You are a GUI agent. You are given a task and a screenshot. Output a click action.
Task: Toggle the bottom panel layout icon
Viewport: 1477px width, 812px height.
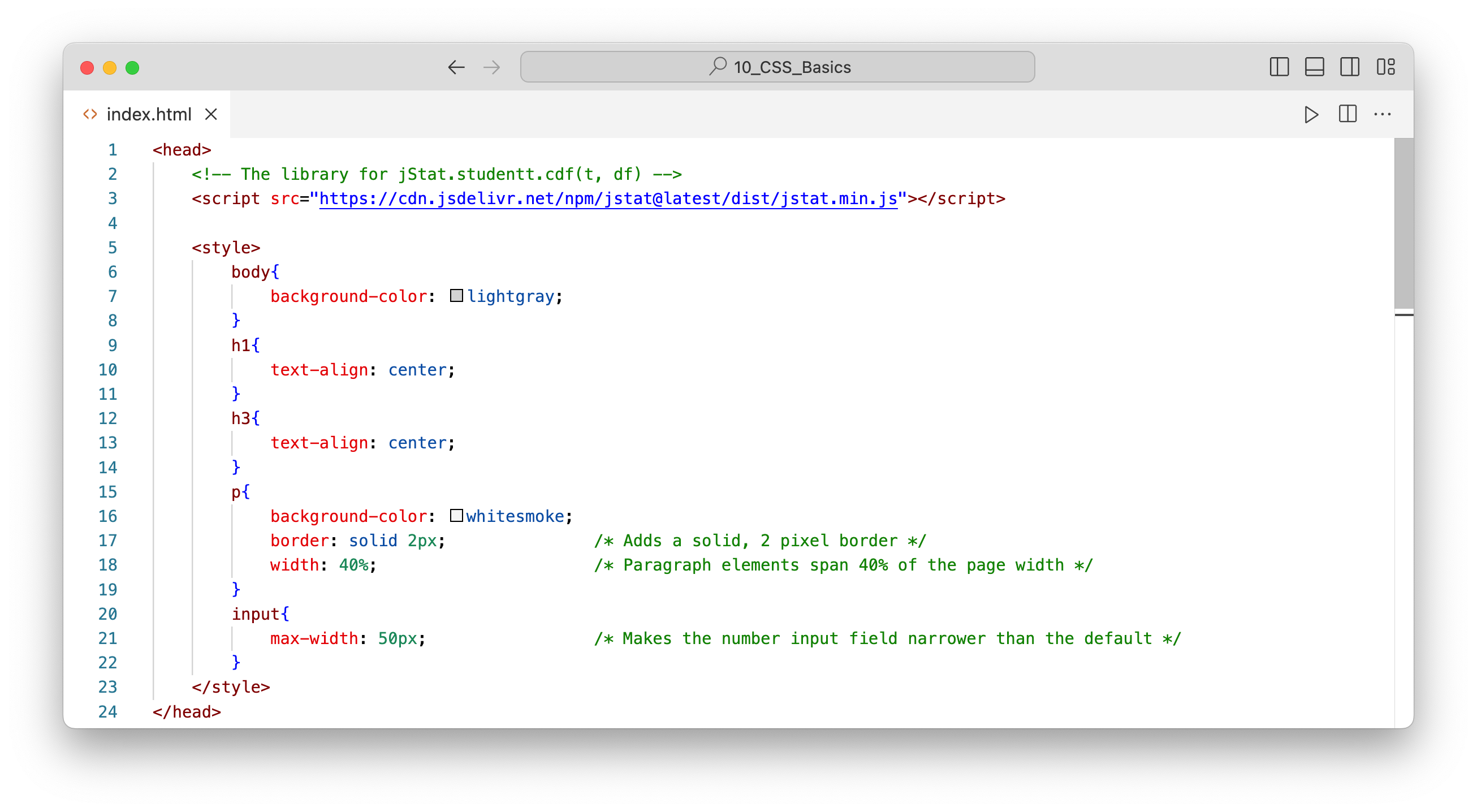coord(1314,67)
